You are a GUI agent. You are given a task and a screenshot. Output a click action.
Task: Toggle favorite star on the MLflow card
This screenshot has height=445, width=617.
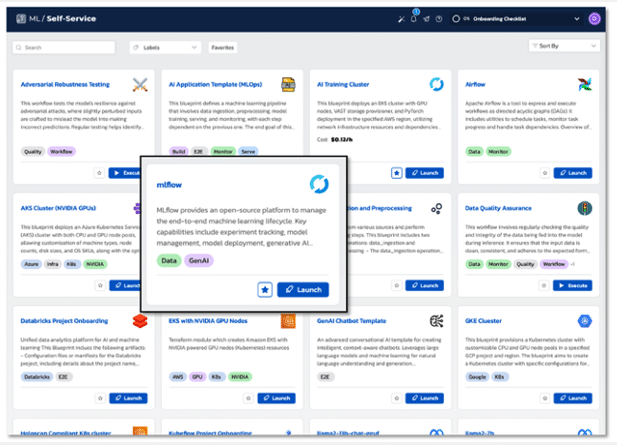[265, 289]
